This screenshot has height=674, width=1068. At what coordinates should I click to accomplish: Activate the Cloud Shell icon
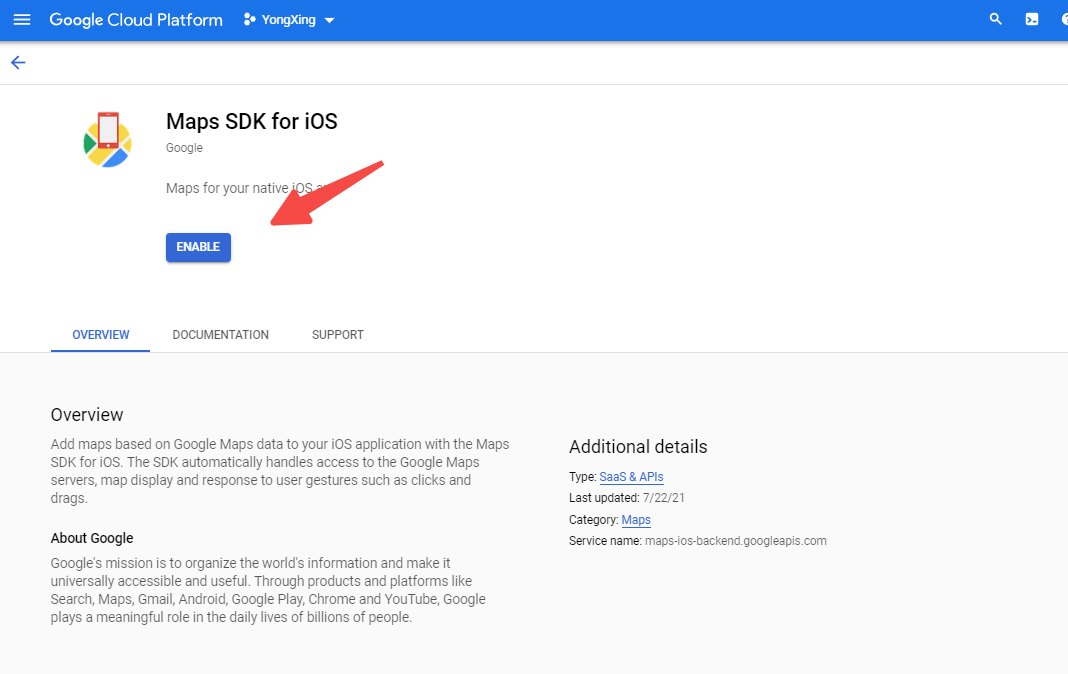tap(1032, 19)
